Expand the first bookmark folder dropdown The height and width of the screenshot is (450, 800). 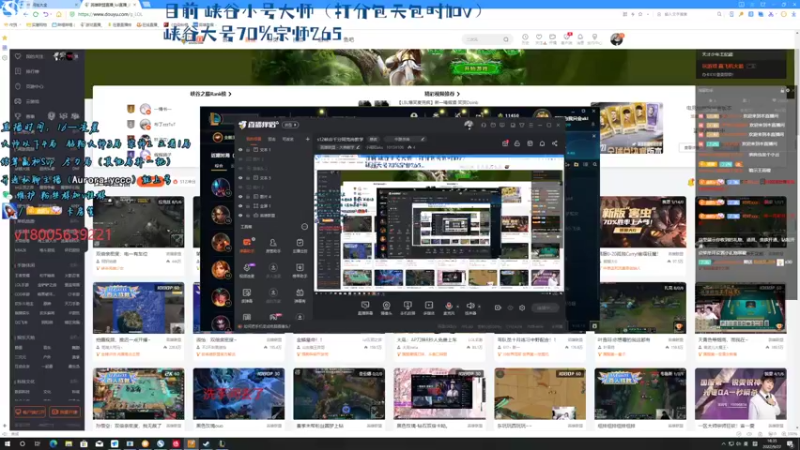[11, 24]
